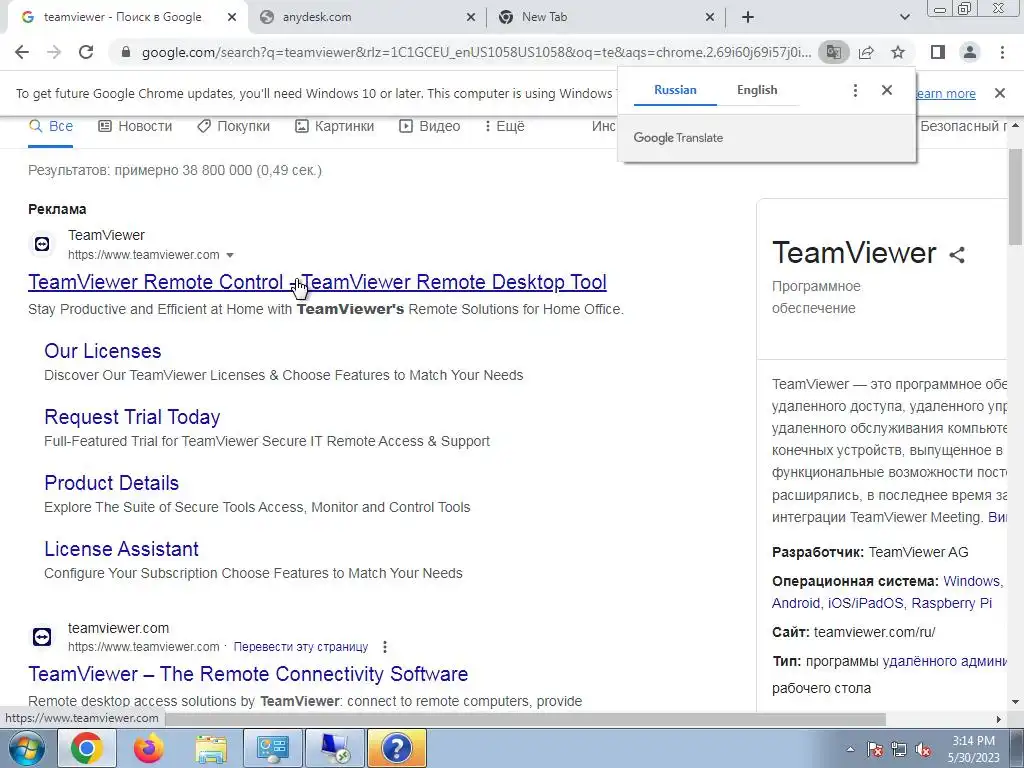1024x768 pixels.
Task: Click the padlock site info icon
Action: click(126, 52)
